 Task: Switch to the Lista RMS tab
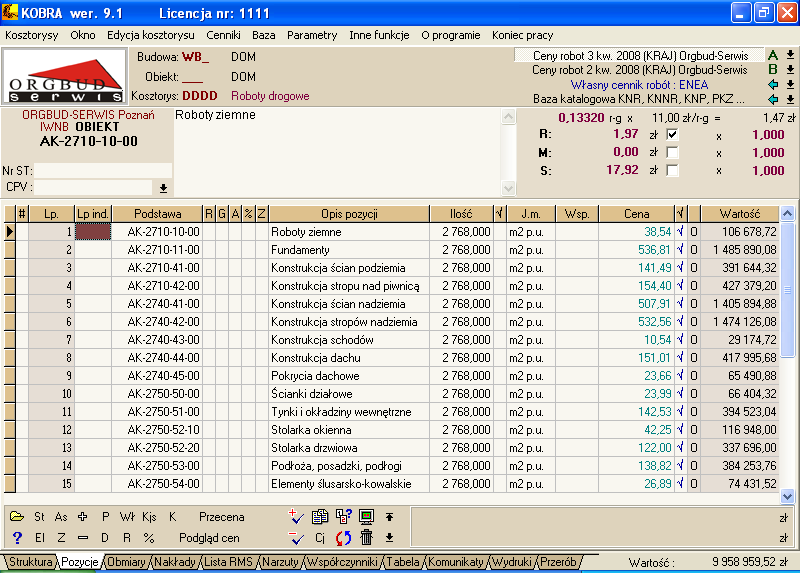(x=228, y=562)
